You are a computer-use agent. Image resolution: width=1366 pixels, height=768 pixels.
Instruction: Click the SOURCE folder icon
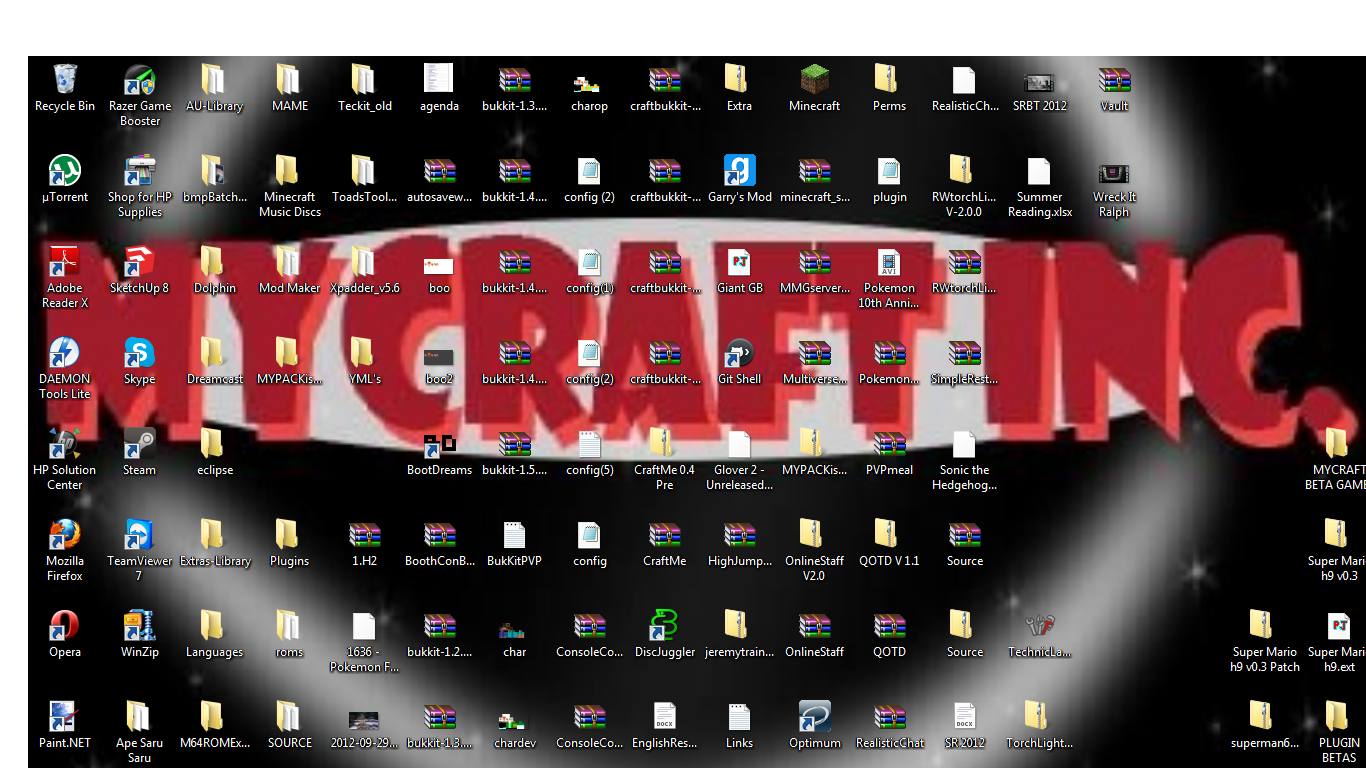[x=288, y=717]
